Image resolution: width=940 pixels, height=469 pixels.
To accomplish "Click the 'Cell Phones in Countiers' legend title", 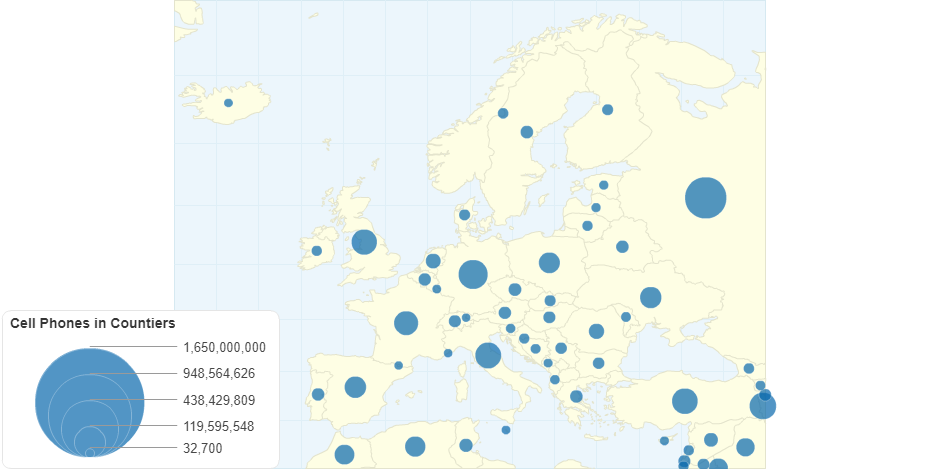I will [93, 323].
